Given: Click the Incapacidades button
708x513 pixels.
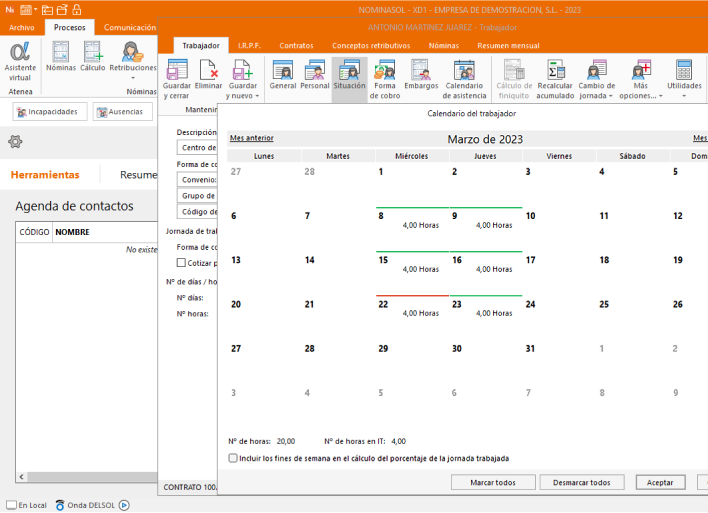Looking at the screenshot, I should pyautogui.click(x=50, y=112).
